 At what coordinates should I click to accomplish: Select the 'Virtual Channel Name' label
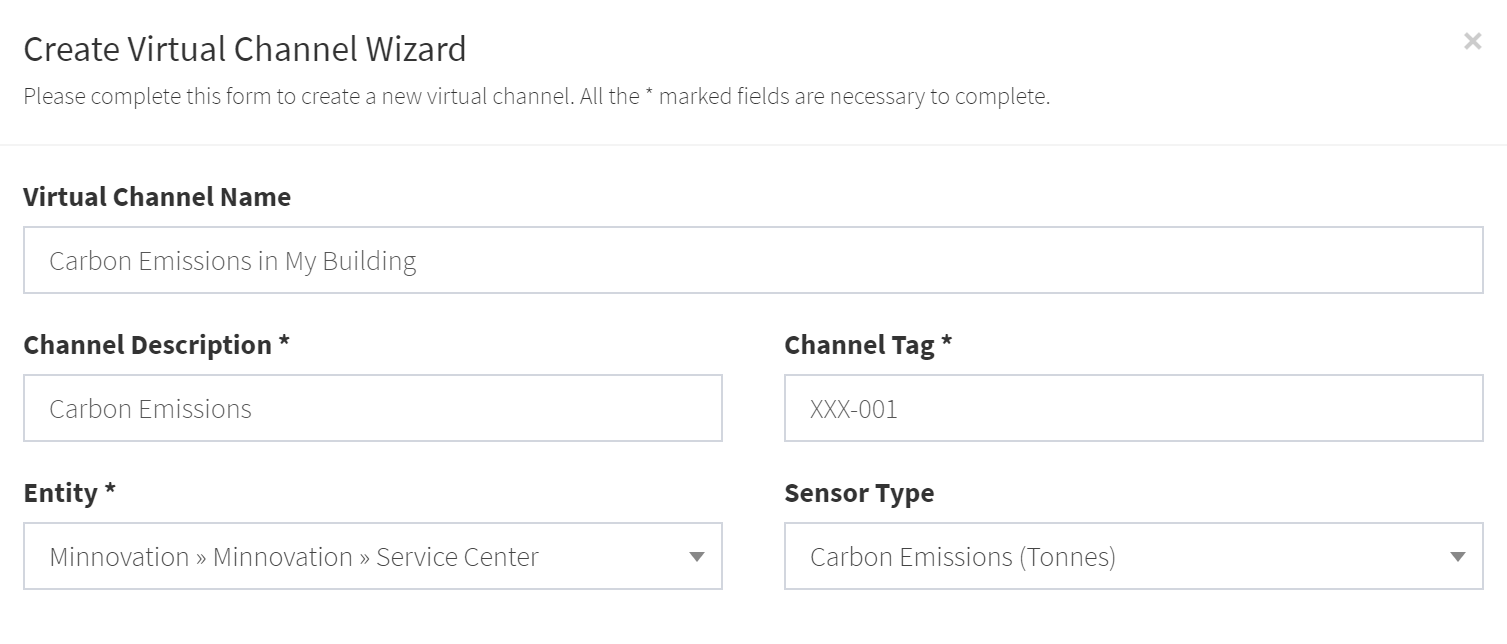[x=157, y=197]
